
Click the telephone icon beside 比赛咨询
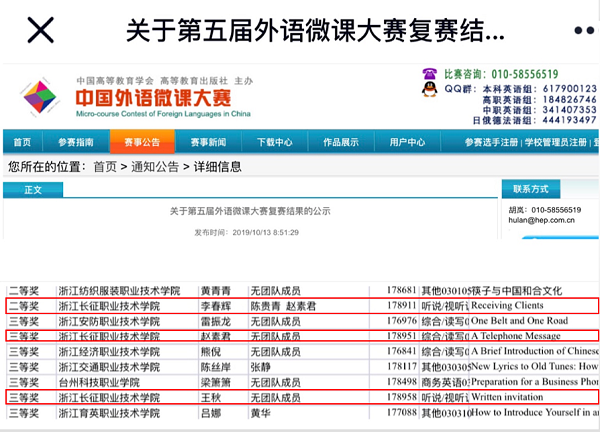coord(430,75)
